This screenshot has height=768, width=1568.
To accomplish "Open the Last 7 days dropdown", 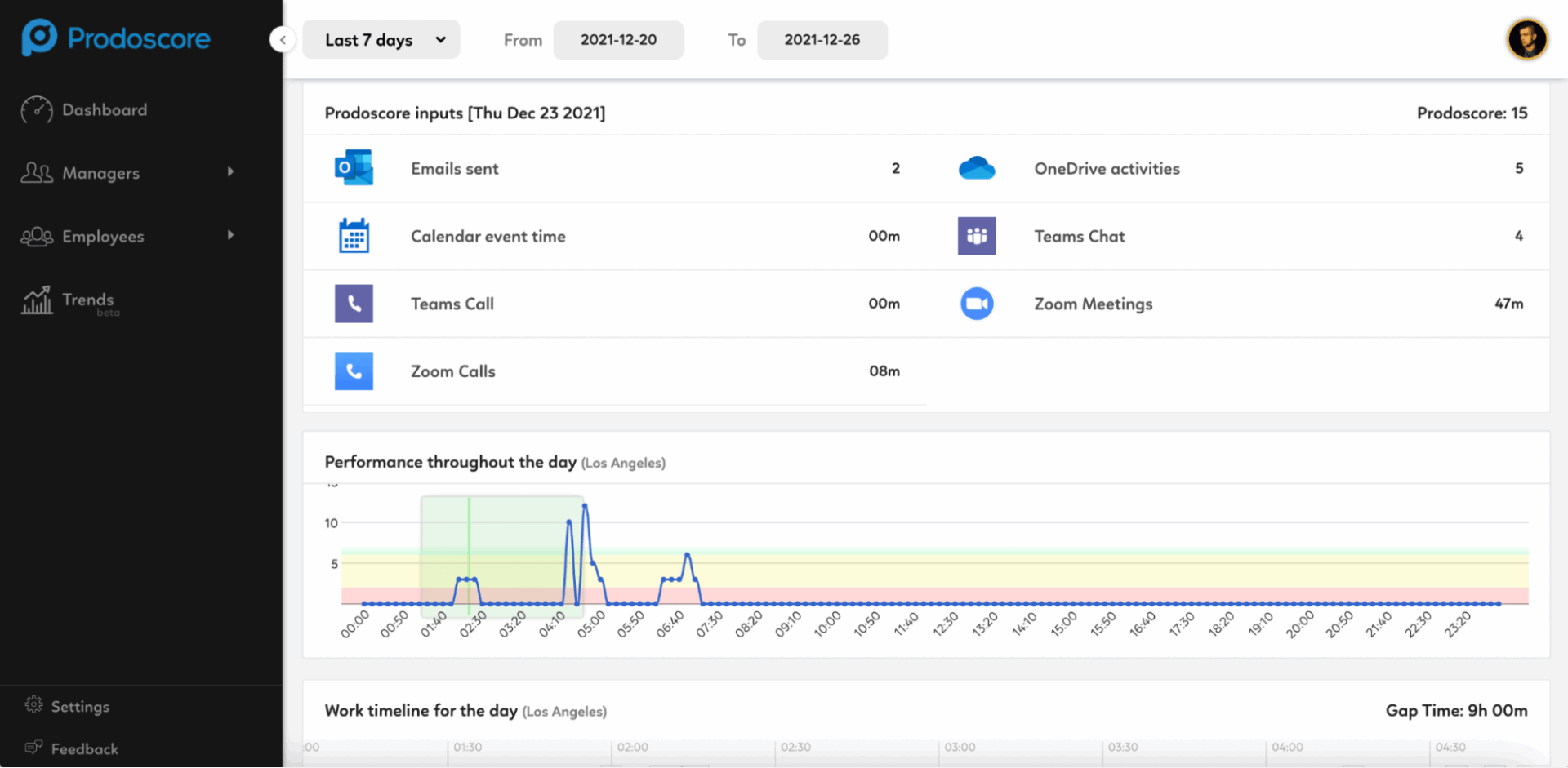I will click(x=381, y=40).
